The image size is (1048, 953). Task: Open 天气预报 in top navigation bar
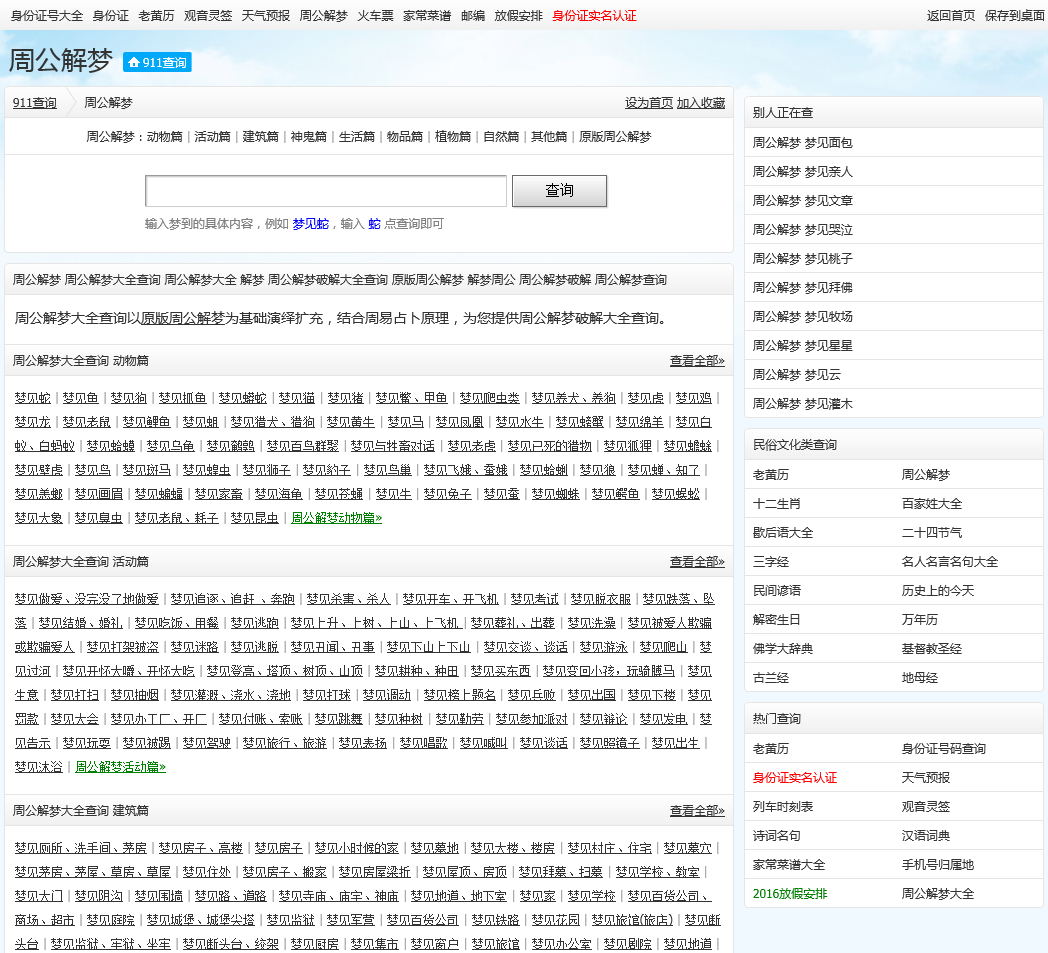click(266, 15)
